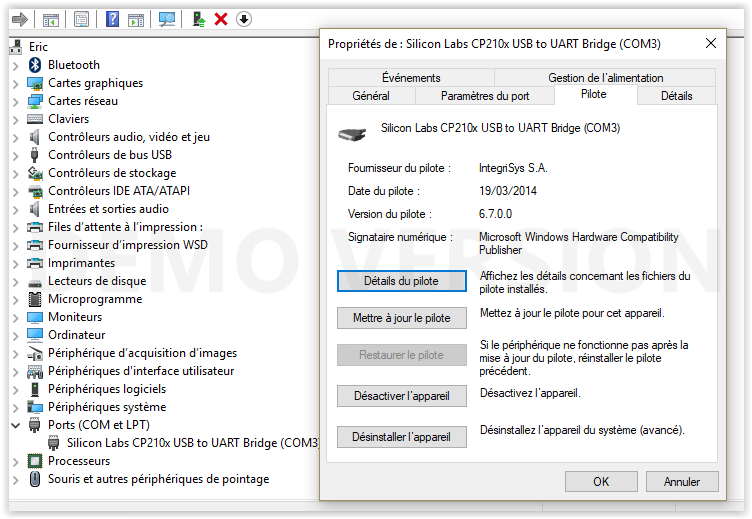This screenshot has width=752, height=519.
Task: Expand the Cartes graphiques category
Action: pyautogui.click(x=15, y=83)
